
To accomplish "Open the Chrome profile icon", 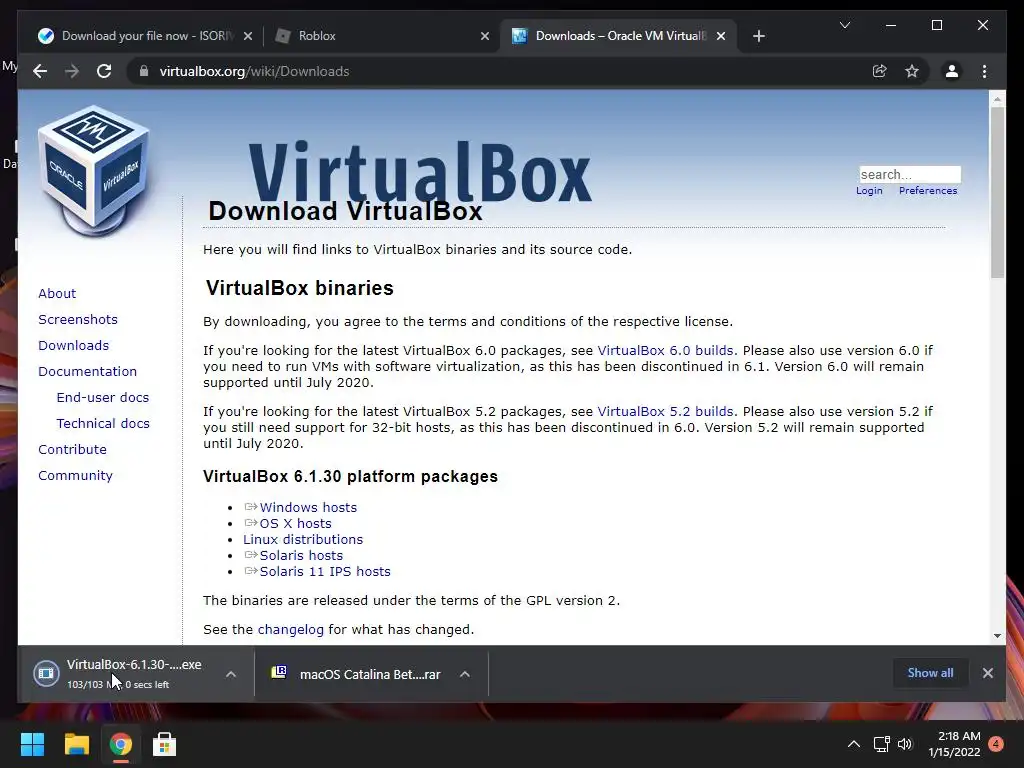I will 952,71.
